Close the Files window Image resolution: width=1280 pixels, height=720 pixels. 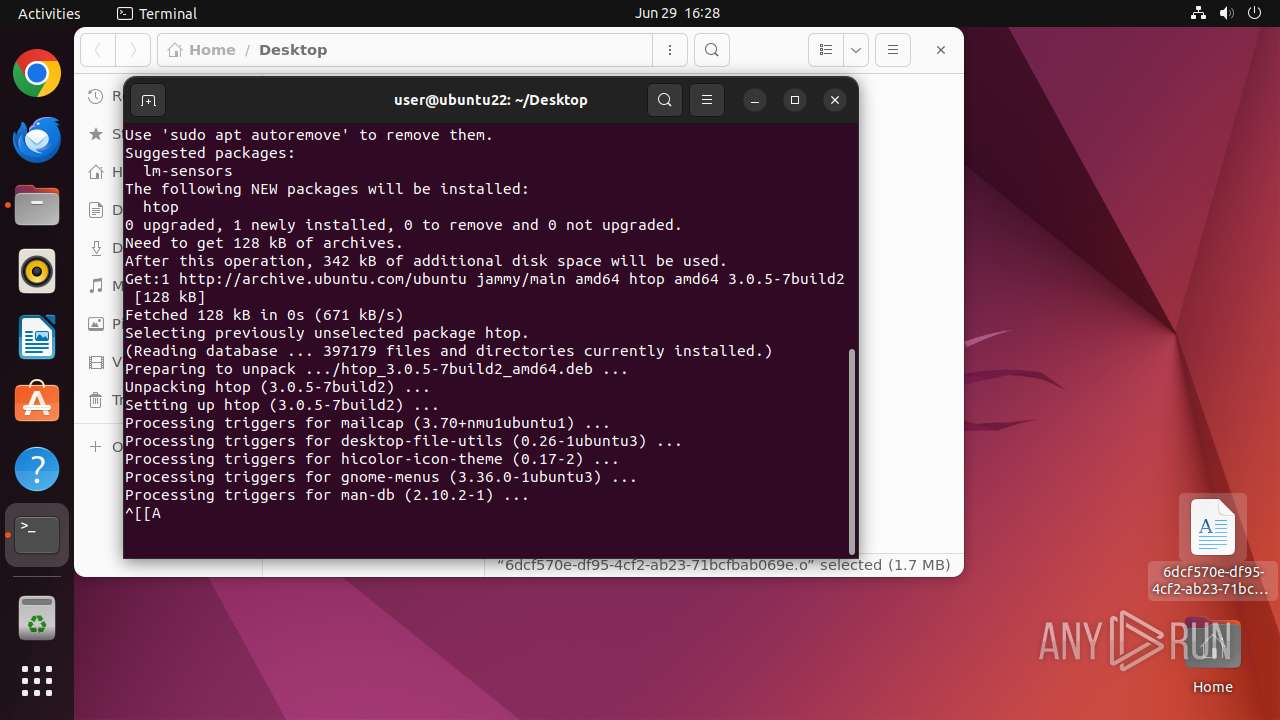point(940,50)
